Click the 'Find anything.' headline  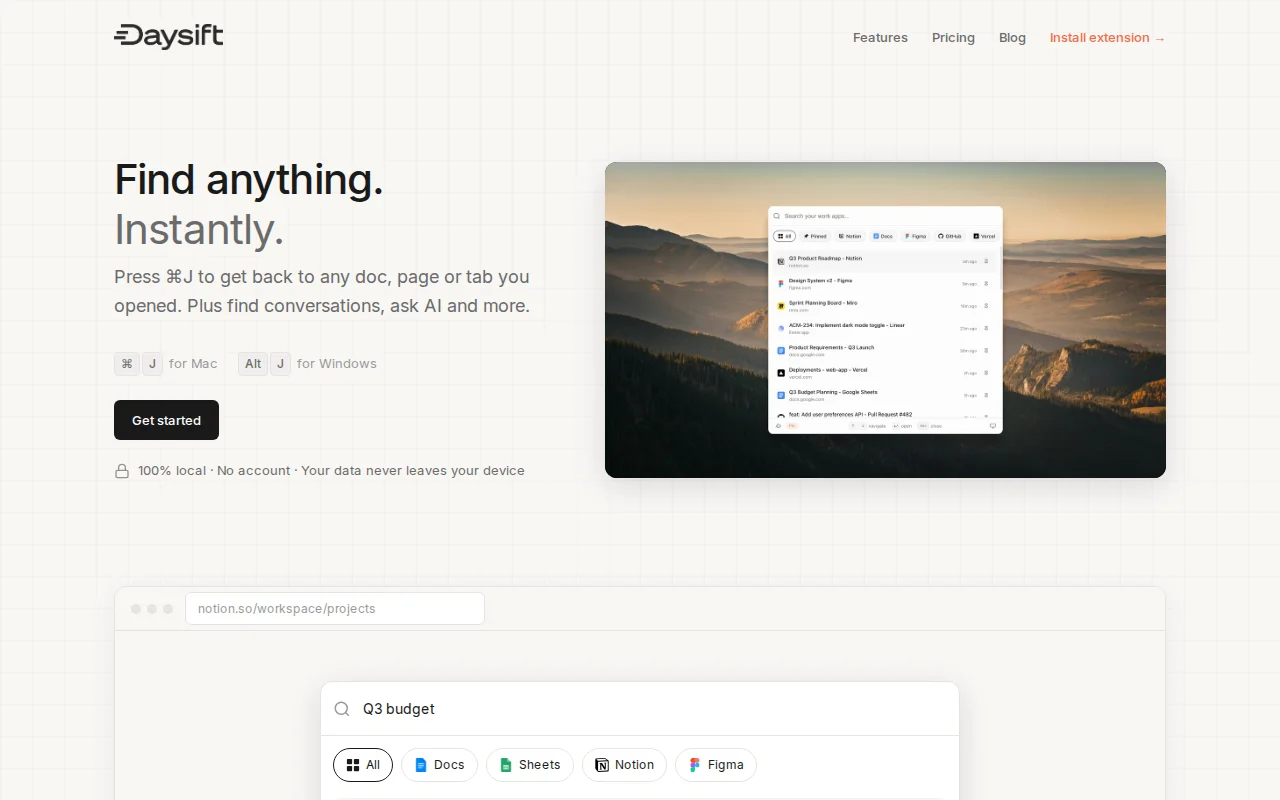click(x=249, y=180)
